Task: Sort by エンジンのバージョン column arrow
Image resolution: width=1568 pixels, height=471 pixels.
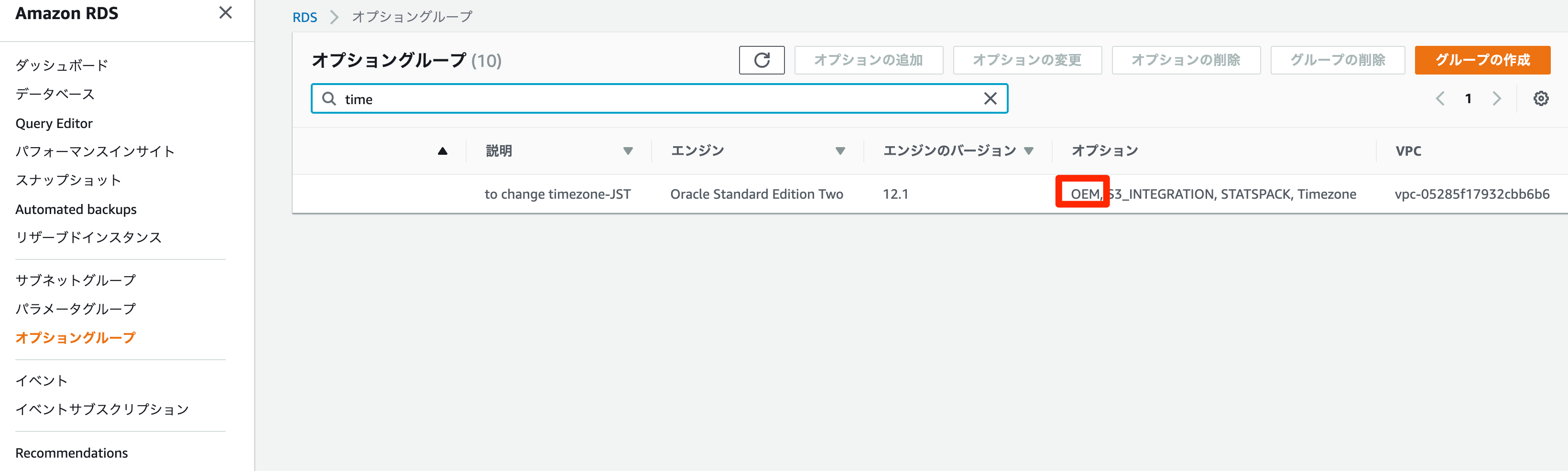Action: (x=1029, y=151)
